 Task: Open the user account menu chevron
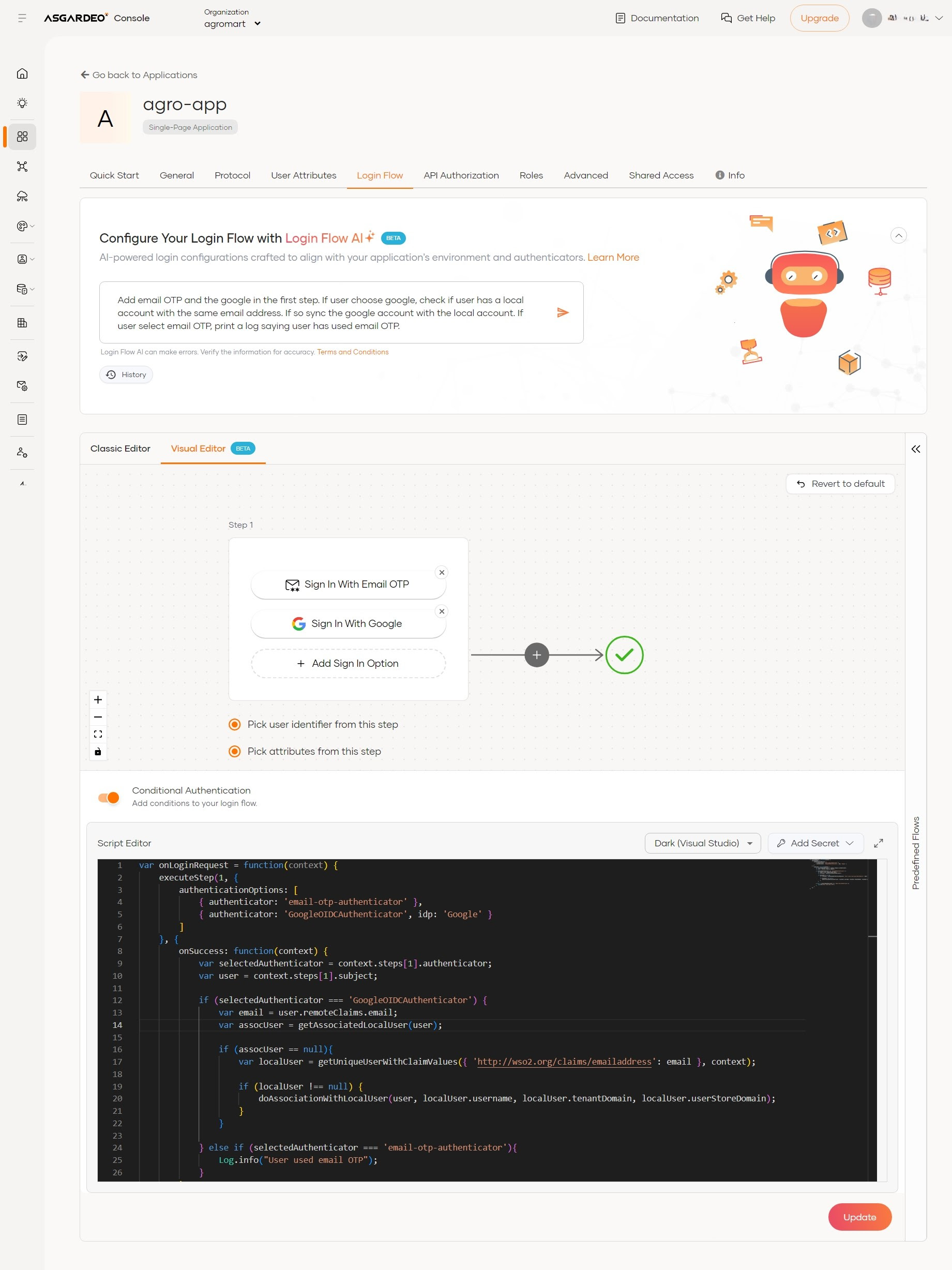[x=939, y=18]
